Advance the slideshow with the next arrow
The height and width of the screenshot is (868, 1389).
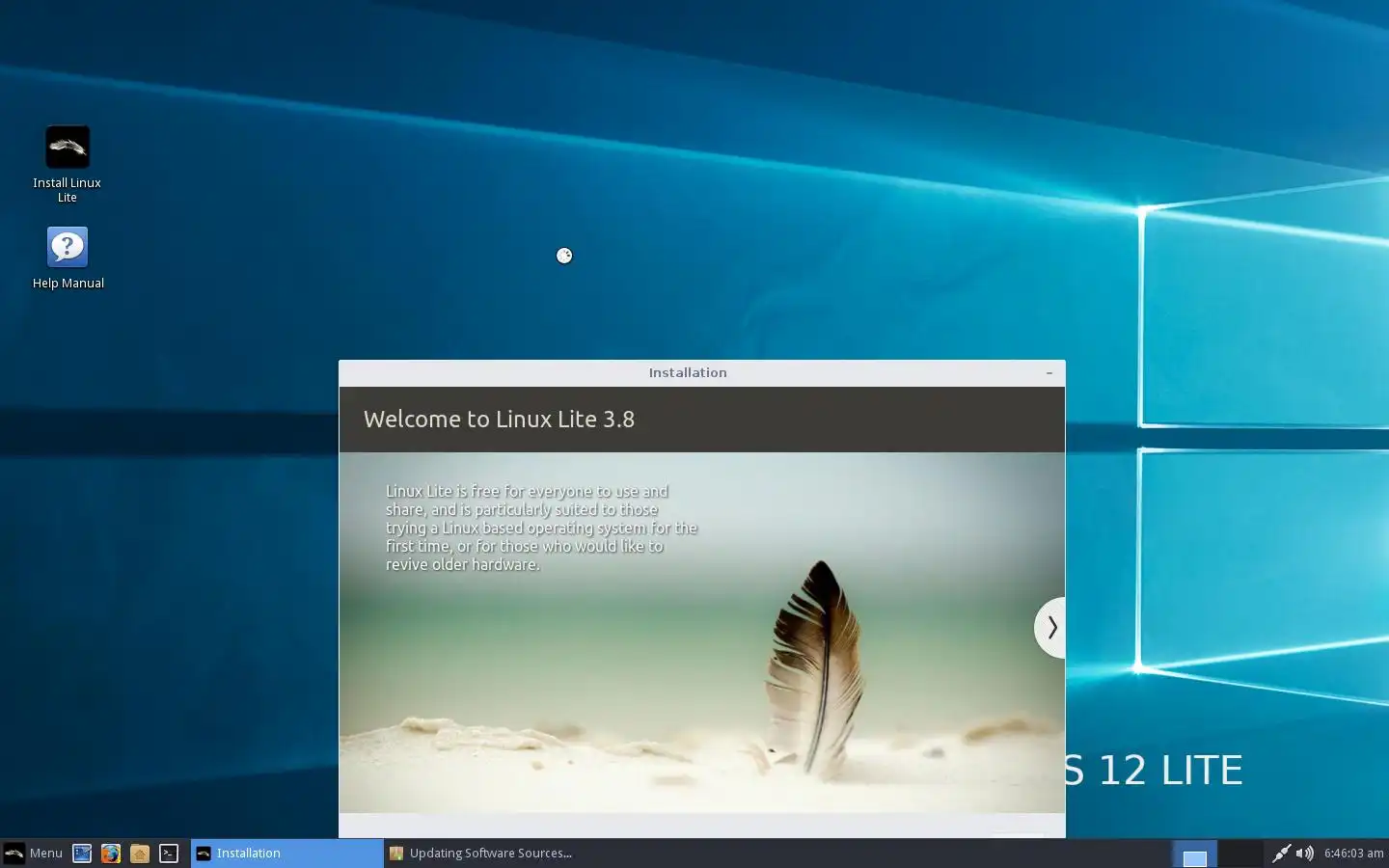[1050, 628]
